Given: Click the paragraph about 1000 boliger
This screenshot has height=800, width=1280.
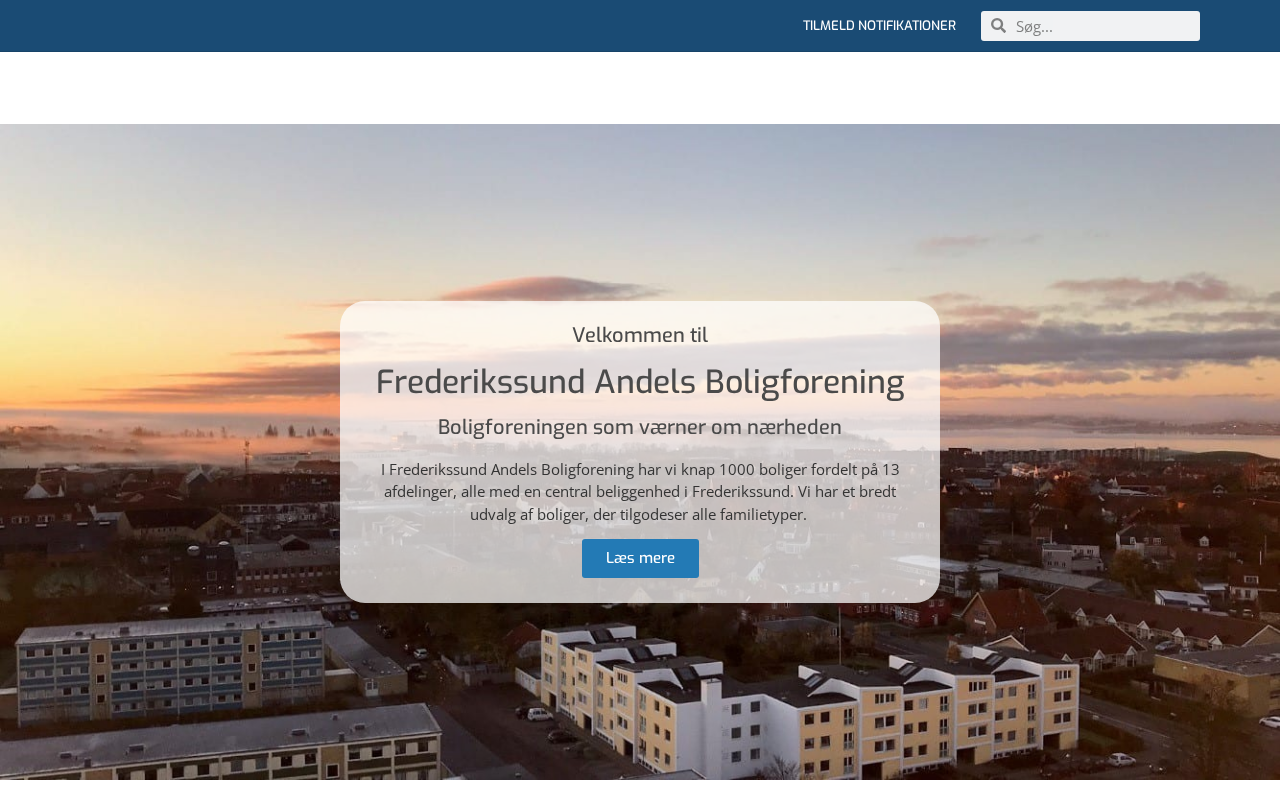Looking at the screenshot, I should 640,492.
